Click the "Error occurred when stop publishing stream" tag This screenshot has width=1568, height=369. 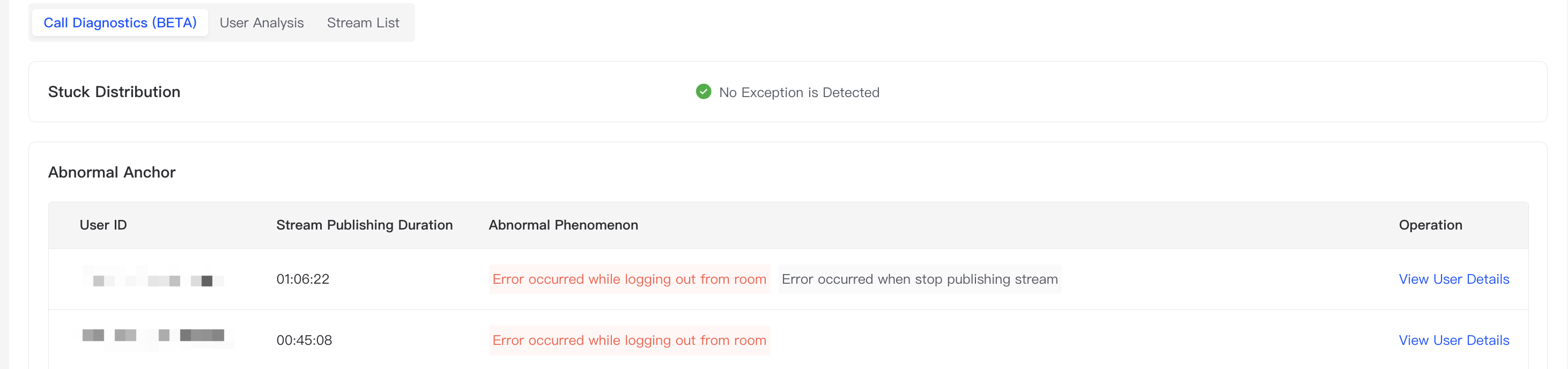click(x=919, y=279)
